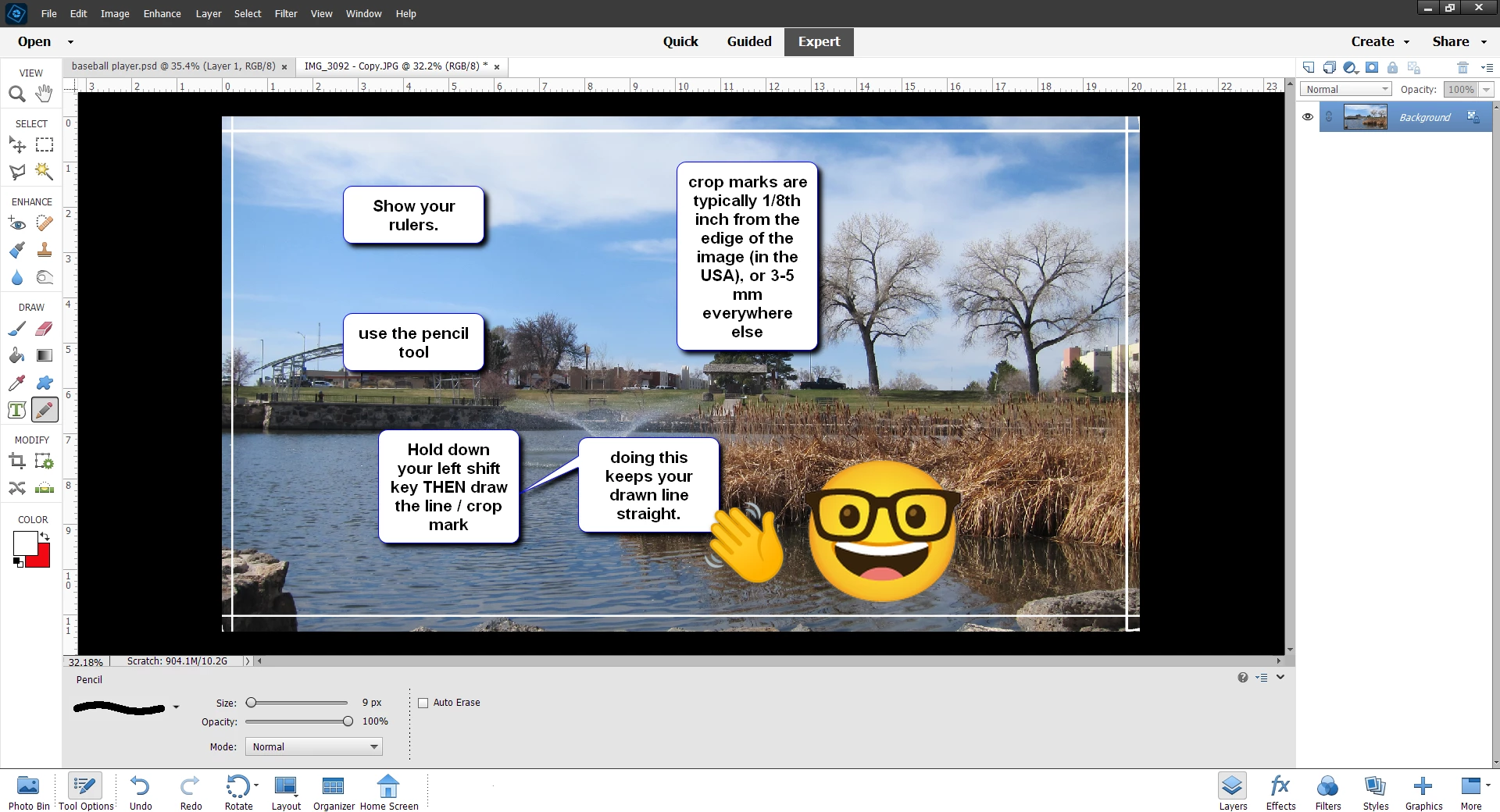Select the Hand tool
The image size is (1500, 812).
pyautogui.click(x=45, y=94)
